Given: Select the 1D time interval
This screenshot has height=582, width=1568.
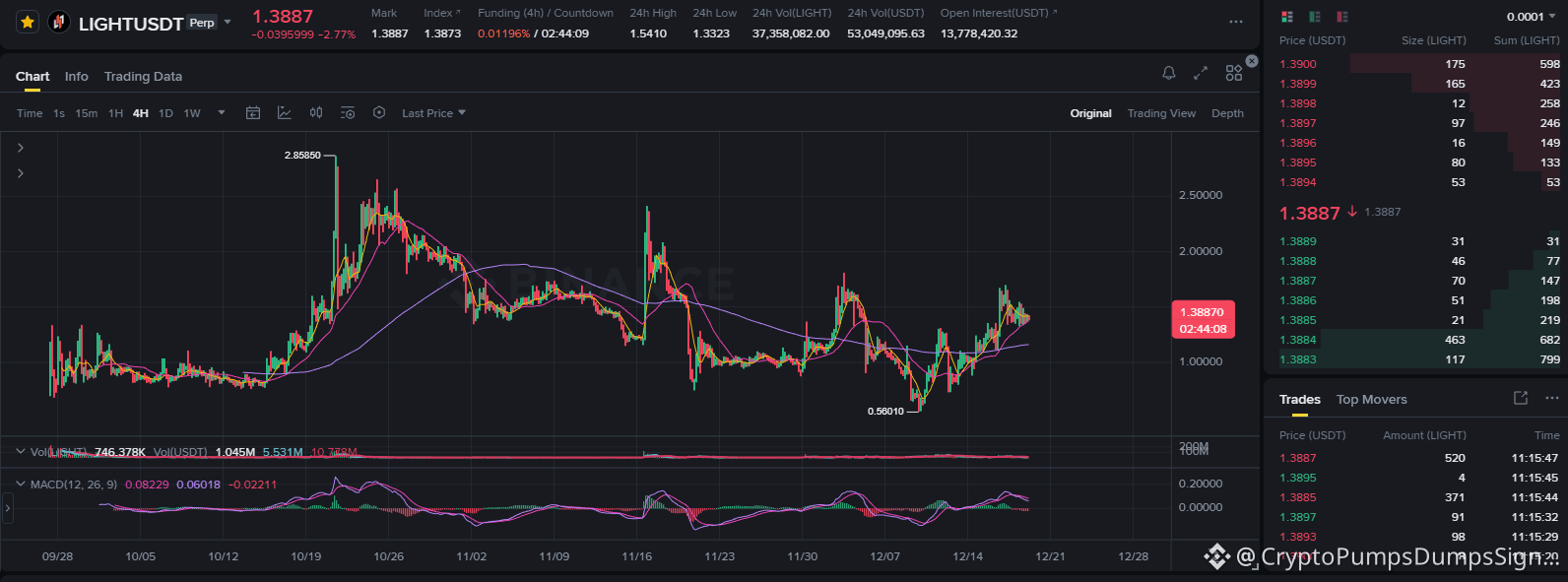Looking at the screenshot, I should point(165,113).
